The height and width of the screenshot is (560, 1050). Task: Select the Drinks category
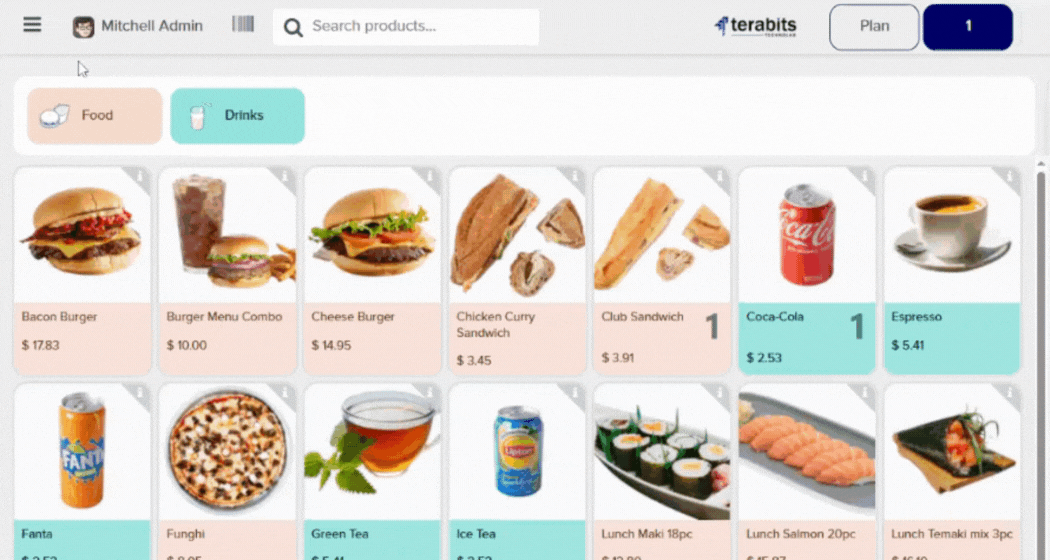pos(238,115)
